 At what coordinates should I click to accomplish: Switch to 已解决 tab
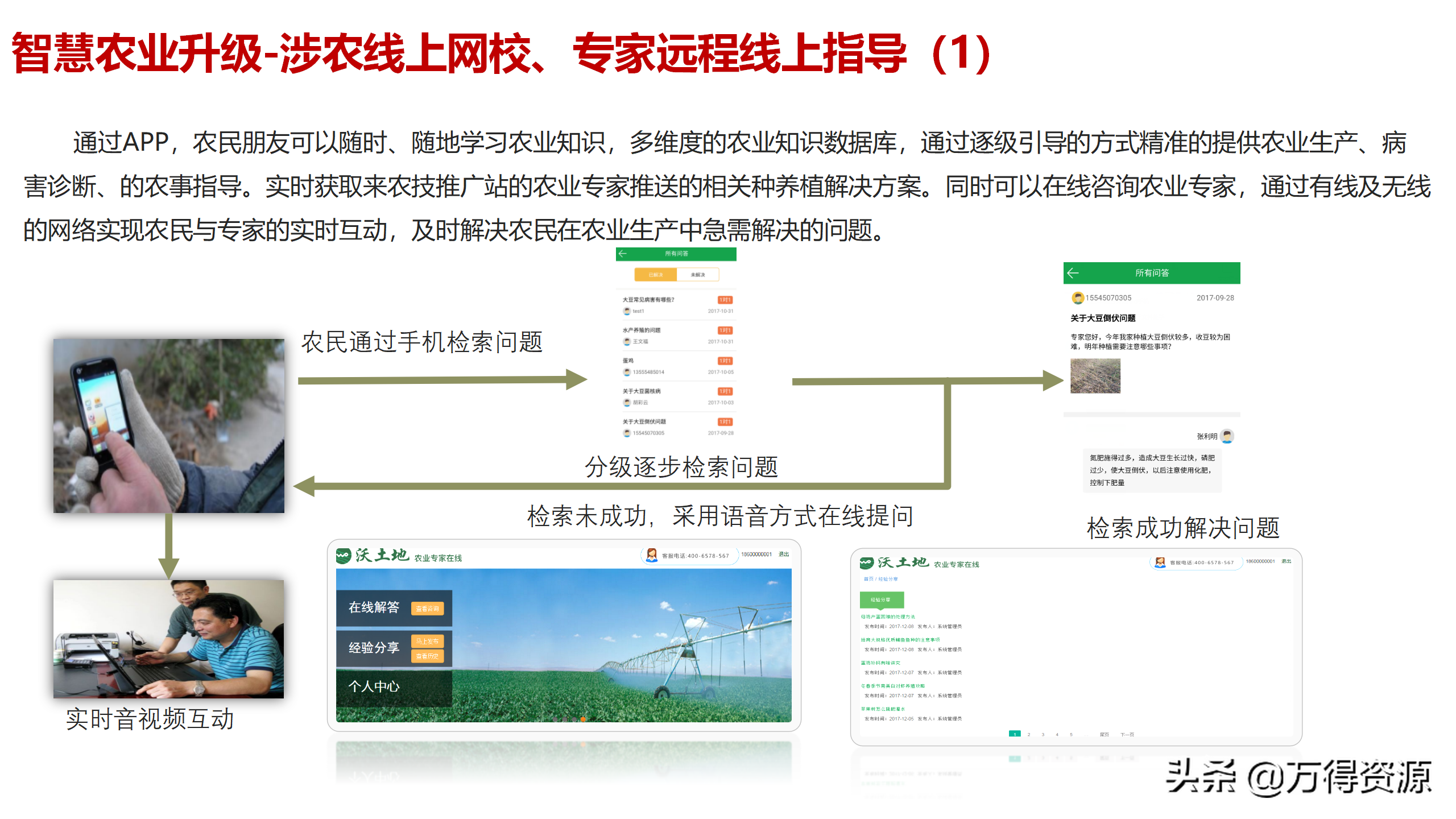tap(656, 275)
